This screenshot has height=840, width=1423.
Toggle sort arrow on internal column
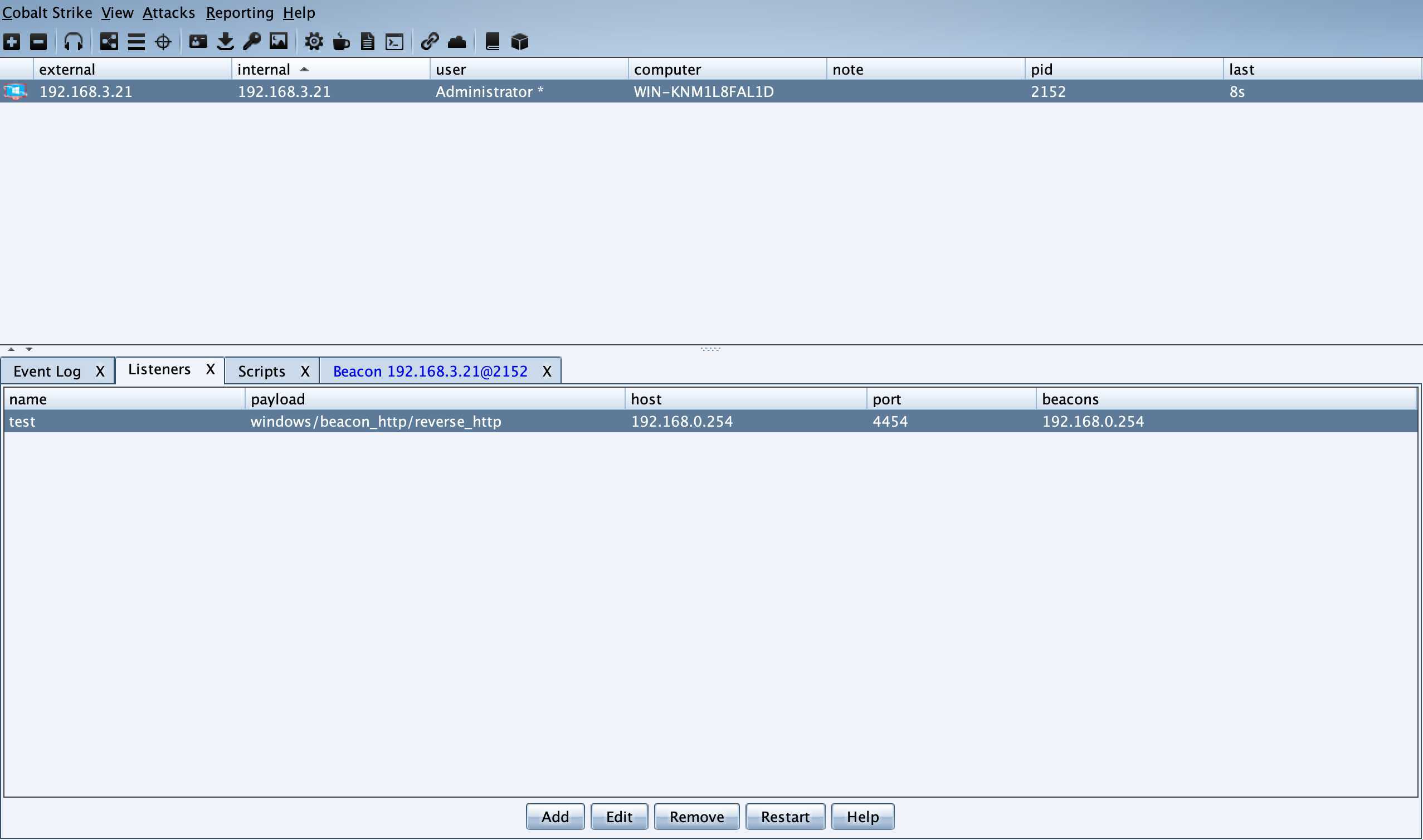coord(305,69)
